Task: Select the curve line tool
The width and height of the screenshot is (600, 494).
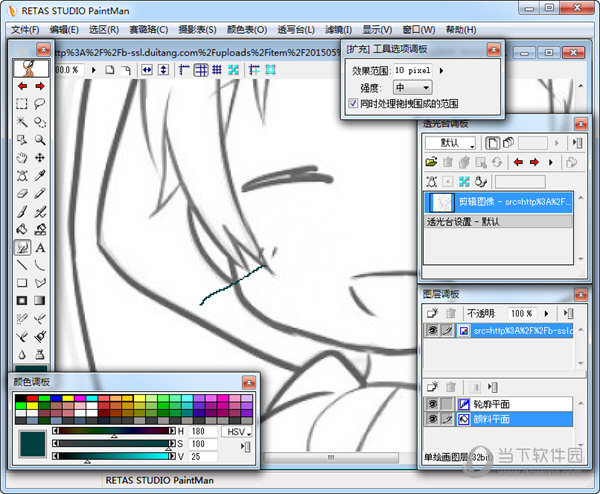Action: (40, 265)
